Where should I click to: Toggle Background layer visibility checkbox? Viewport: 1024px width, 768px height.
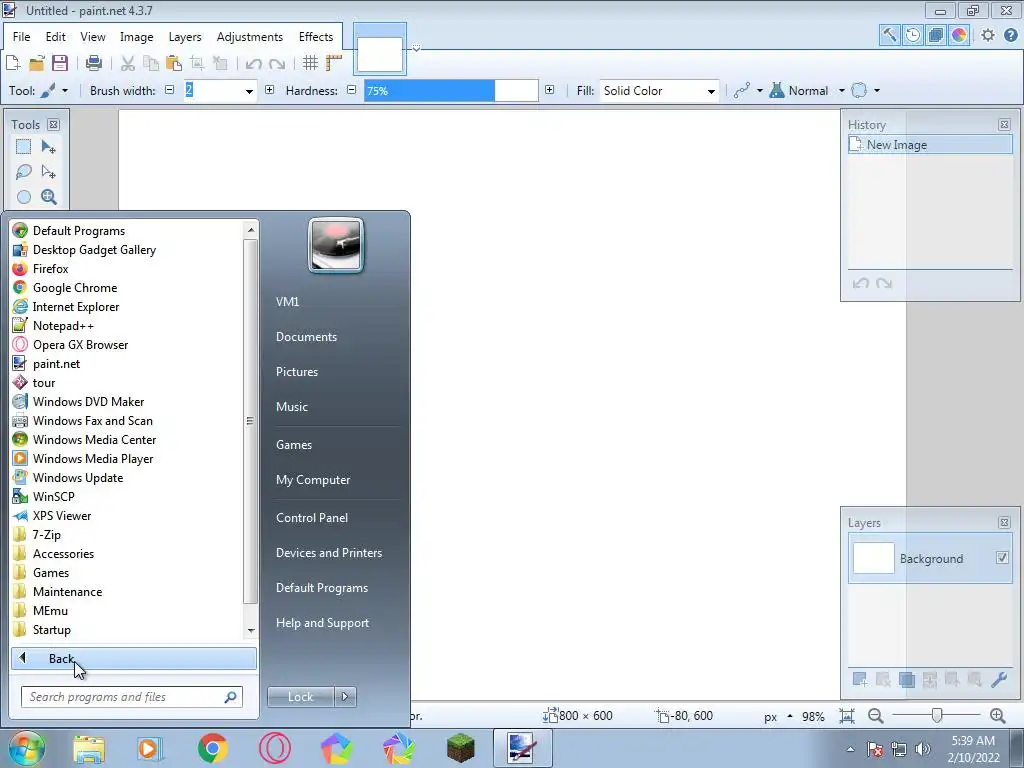click(1002, 558)
